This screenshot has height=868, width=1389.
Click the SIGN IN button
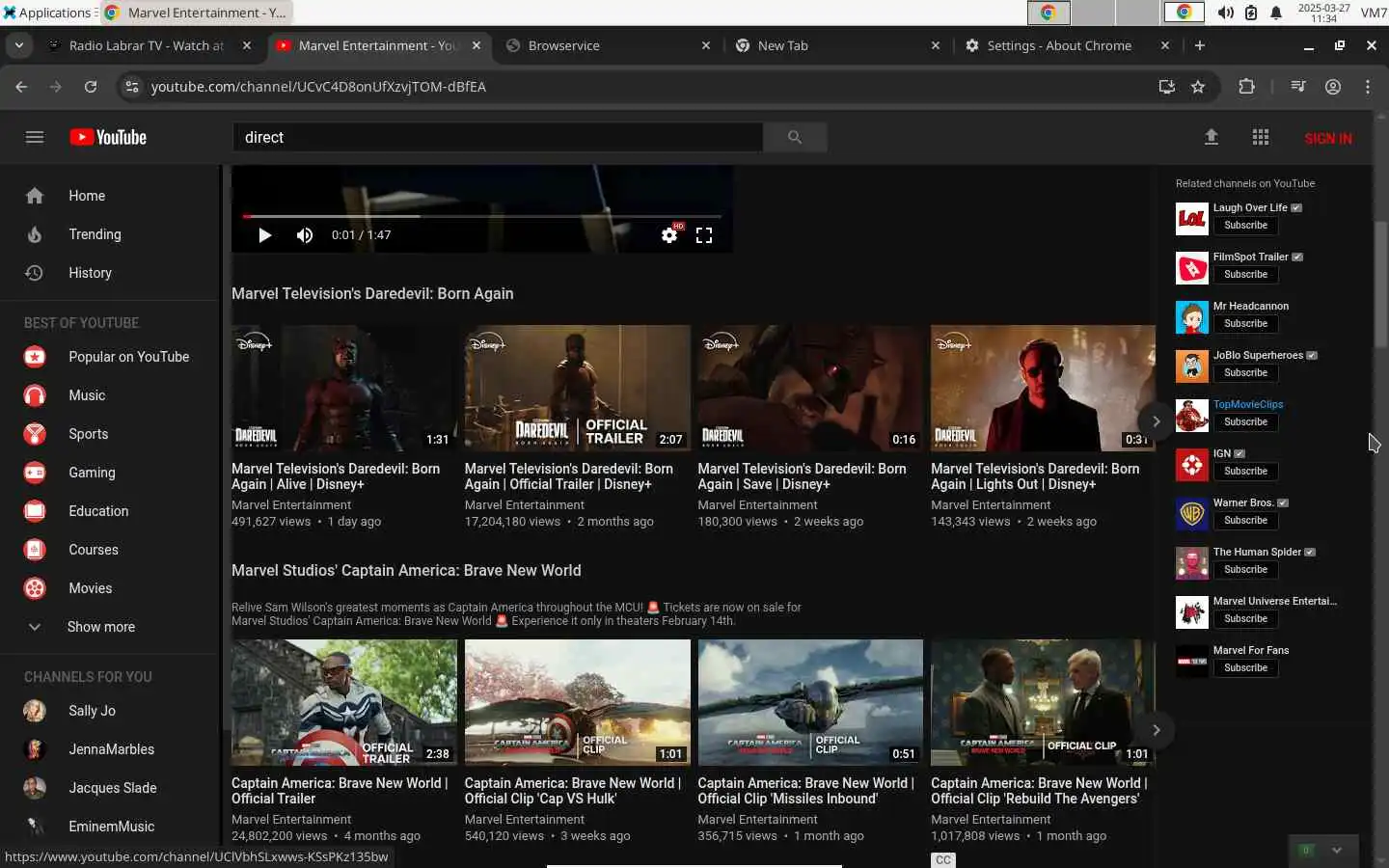pos(1327,138)
